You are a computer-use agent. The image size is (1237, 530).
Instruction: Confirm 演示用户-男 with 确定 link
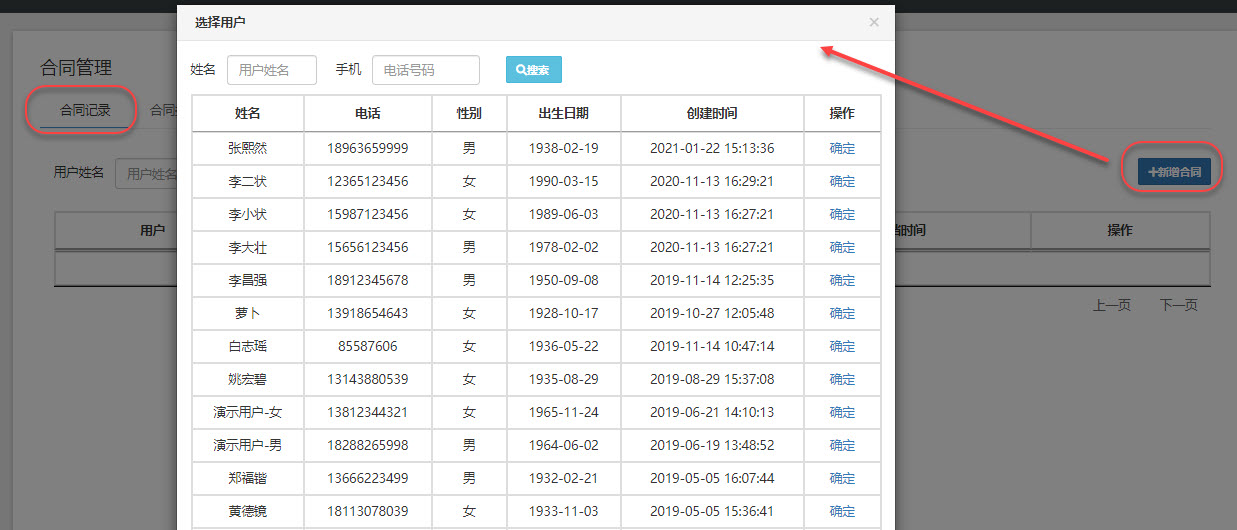[842, 445]
